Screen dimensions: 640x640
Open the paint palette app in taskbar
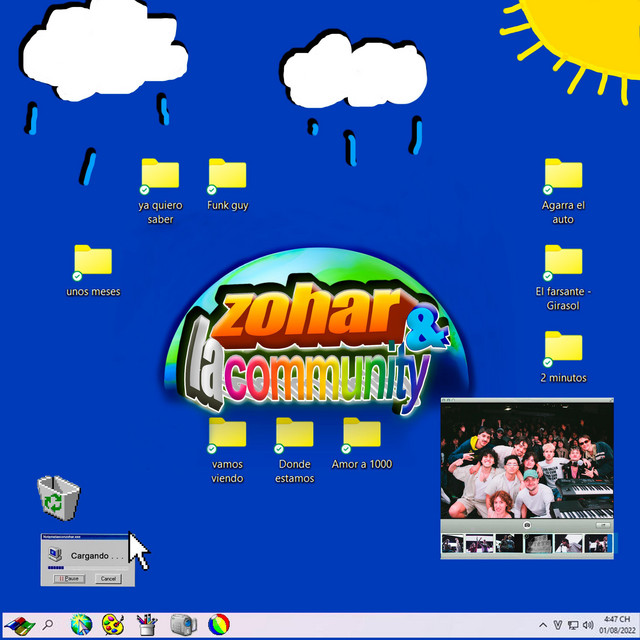pyautogui.click(x=113, y=625)
